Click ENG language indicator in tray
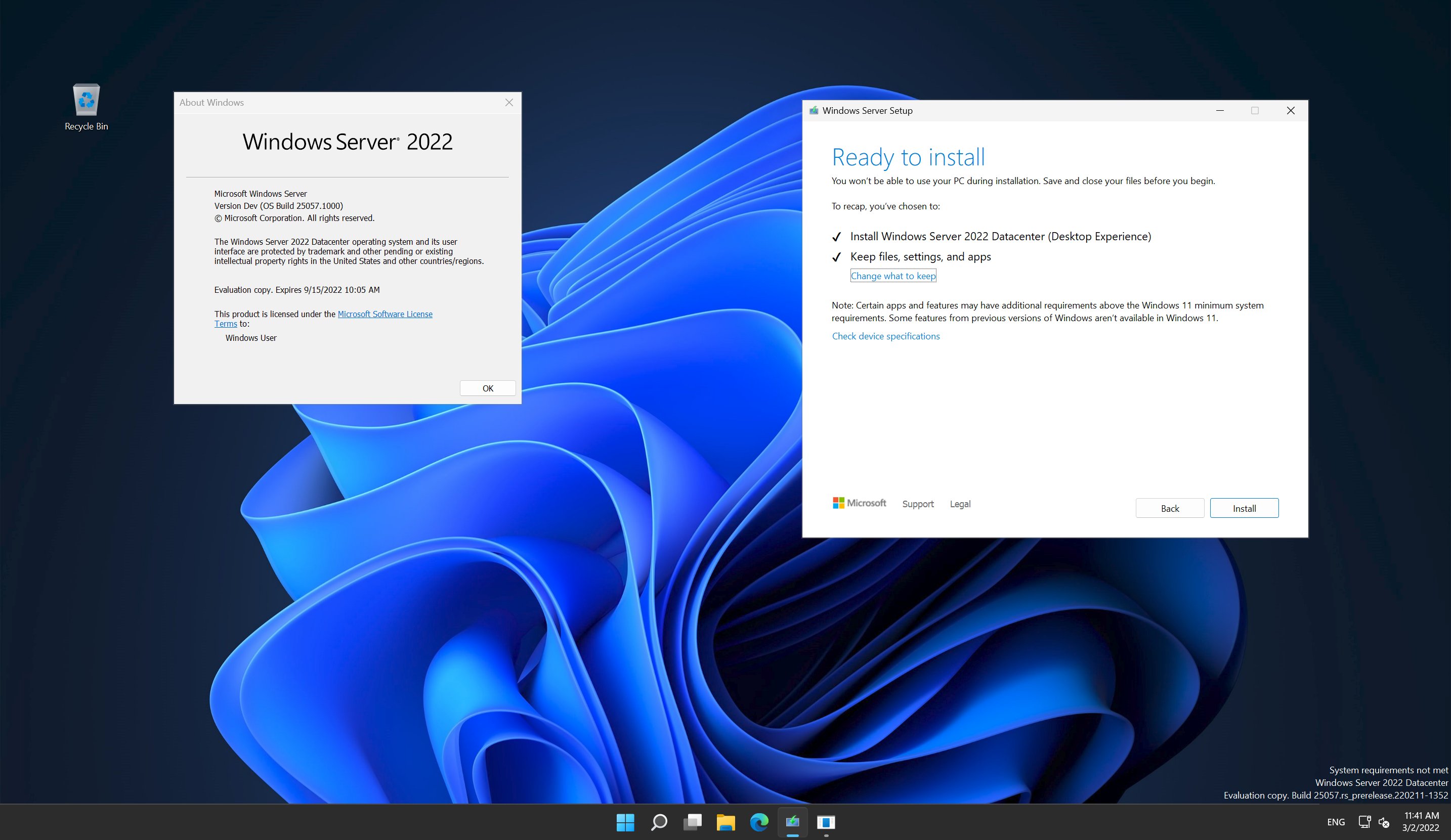The height and width of the screenshot is (840, 1451). (1336, 822)
